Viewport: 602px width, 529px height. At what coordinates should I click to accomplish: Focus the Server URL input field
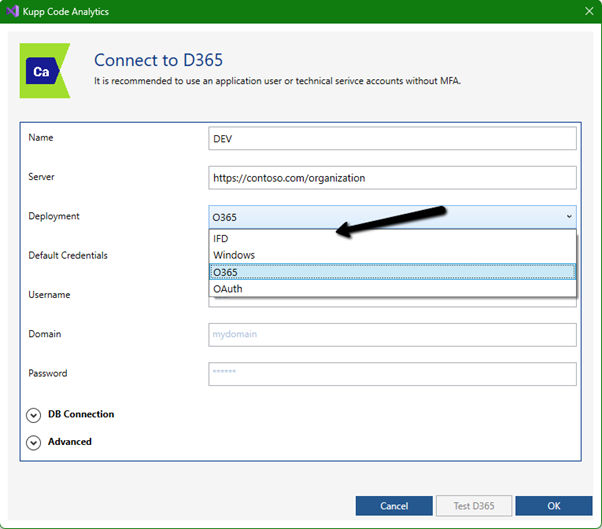click(x=392, y=178)
